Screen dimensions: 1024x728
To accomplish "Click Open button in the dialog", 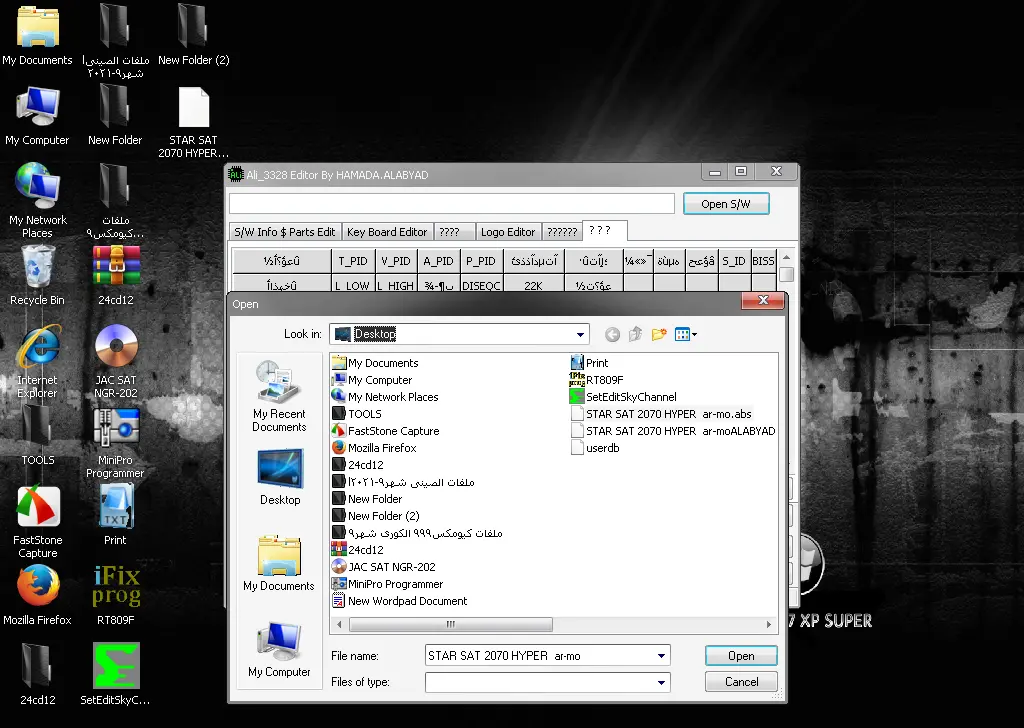I will [741, 656].
